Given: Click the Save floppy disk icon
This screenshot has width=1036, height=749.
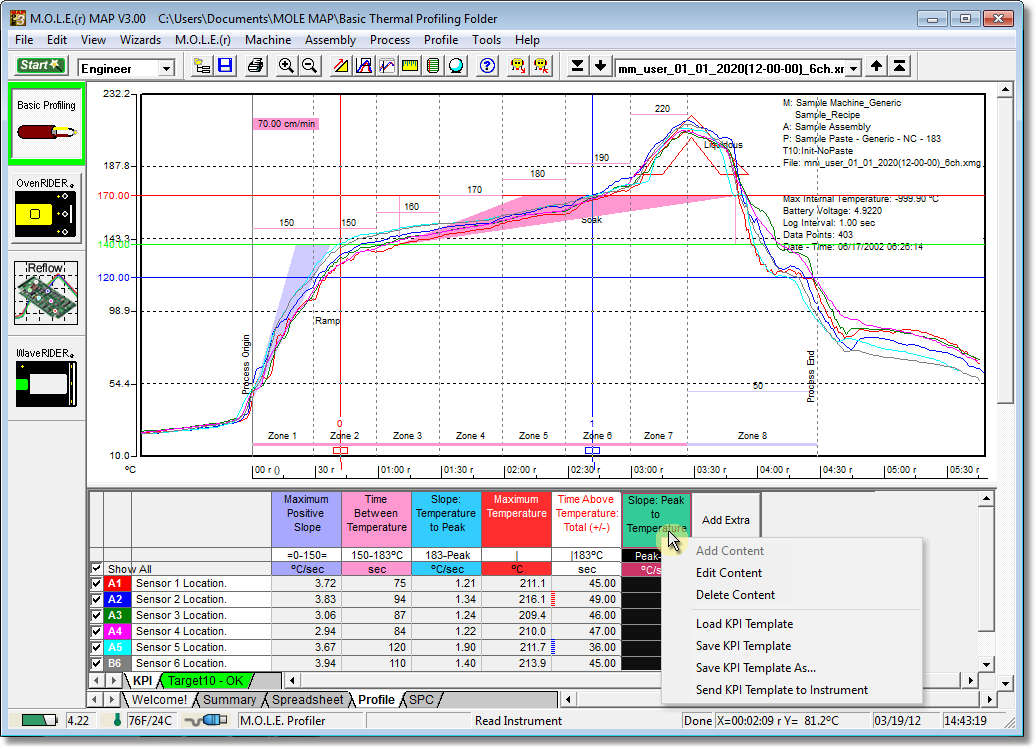Looking at the screenshot, I should click(226, 66).
